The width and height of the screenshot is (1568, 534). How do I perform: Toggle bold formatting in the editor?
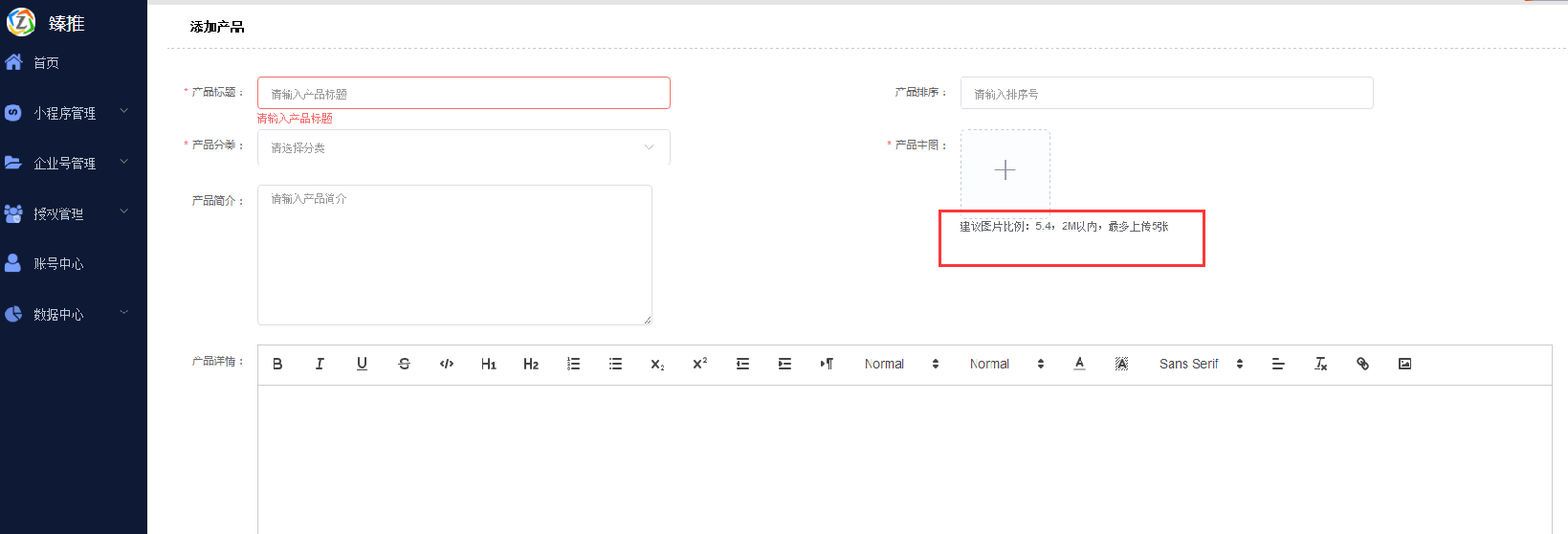[277, 364]
